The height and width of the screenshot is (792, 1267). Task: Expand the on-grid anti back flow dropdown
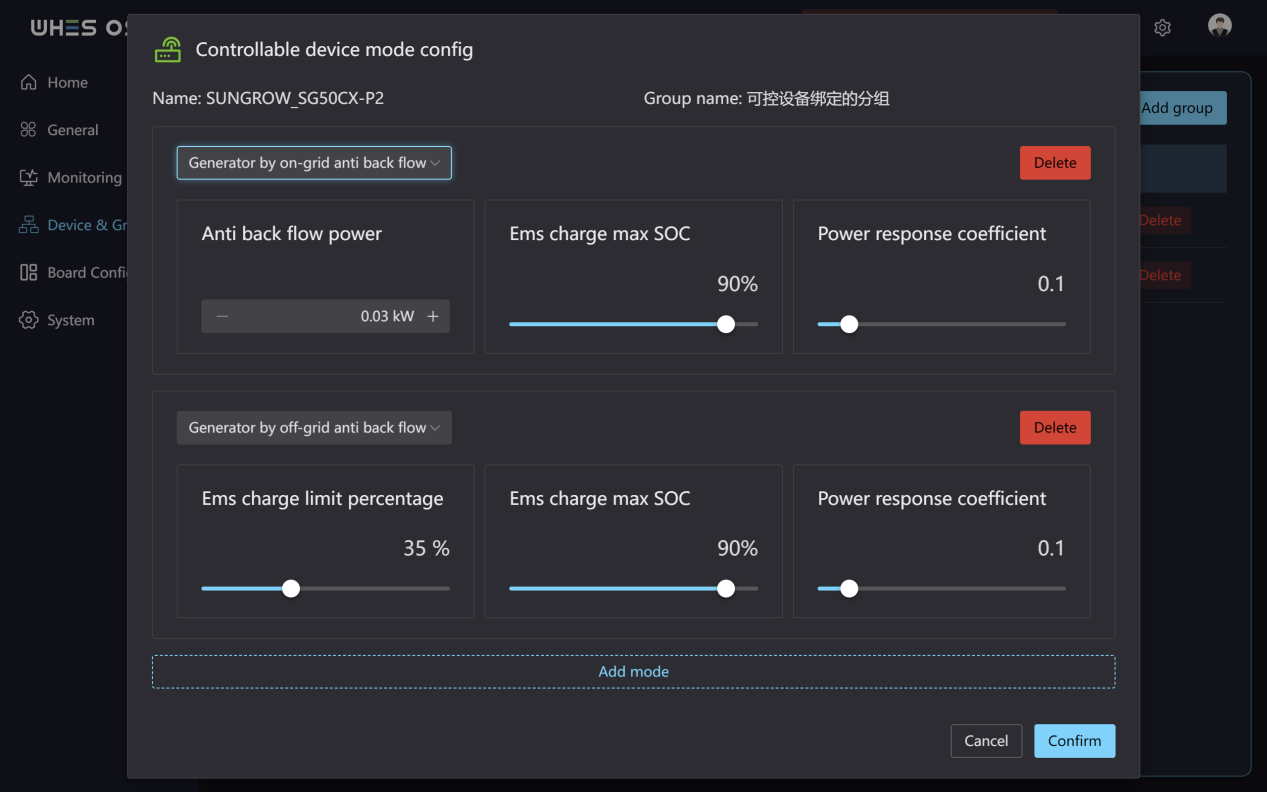(314, 163)
